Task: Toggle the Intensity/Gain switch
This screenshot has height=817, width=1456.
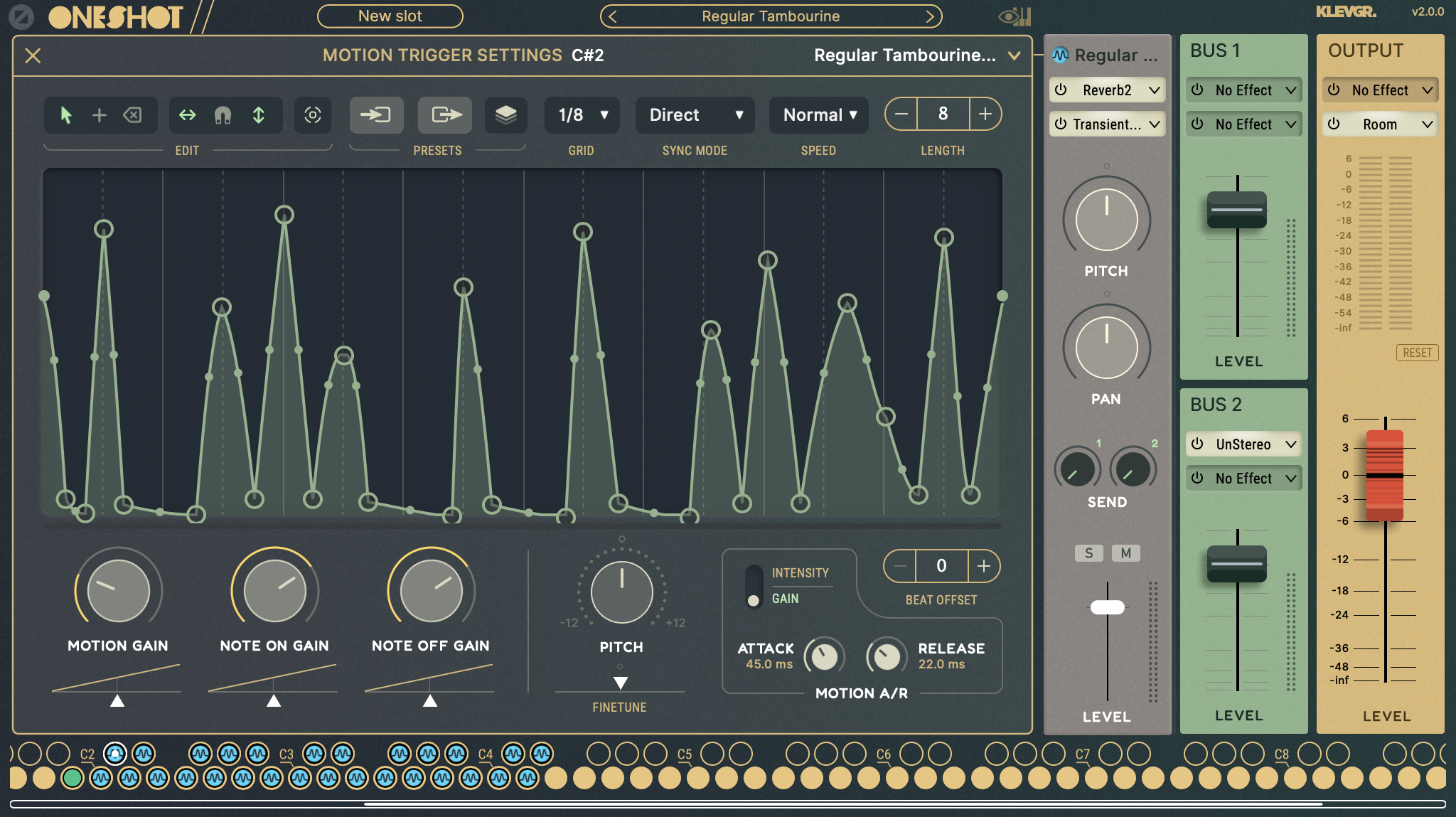Action: pyautogui.click(x=753, y=587)
